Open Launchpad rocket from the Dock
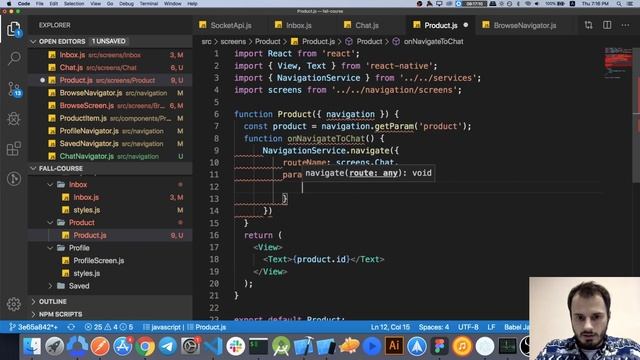This screenshot has width=640, height=360. (x=54, y=346)
